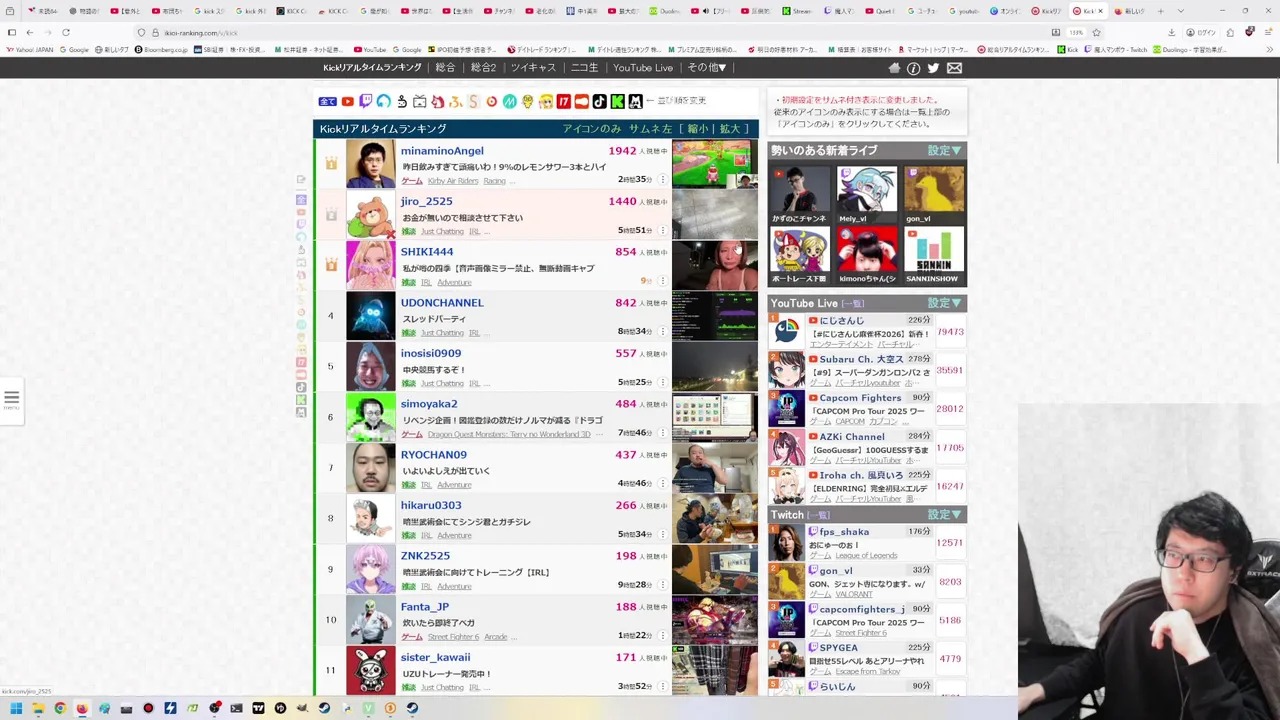Open TradingView icon in taskbar
Viewport: 1280px width, 720px height.
click(258, 708)
